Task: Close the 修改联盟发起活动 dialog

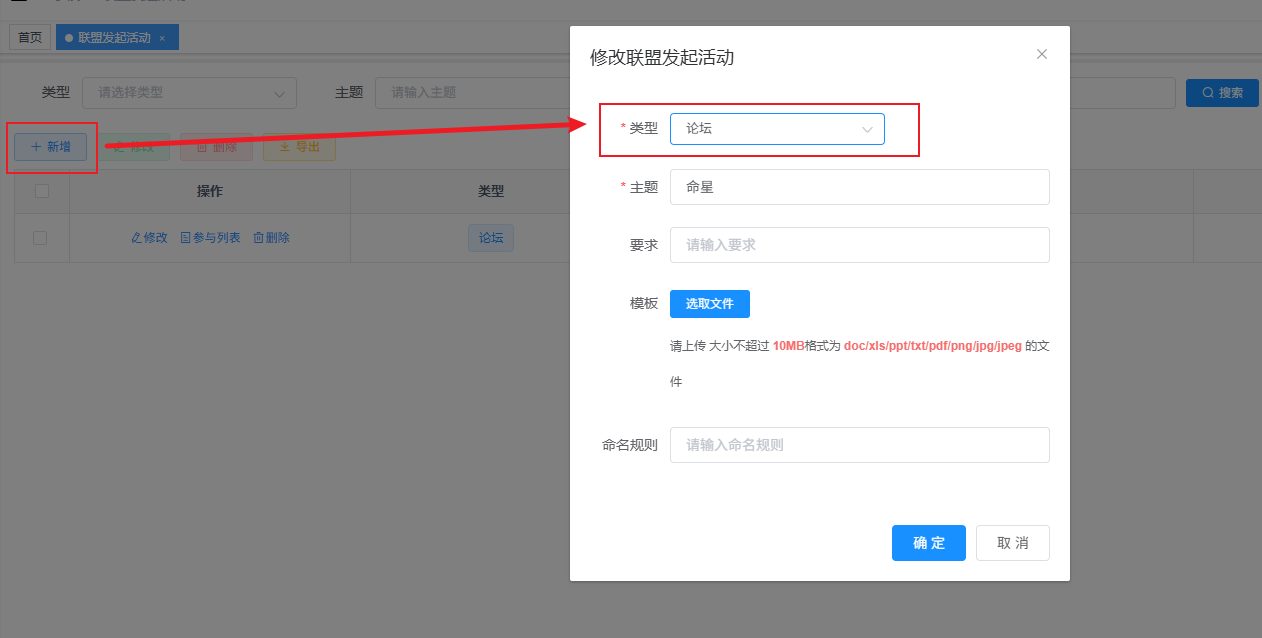Action: pos(1041,55)
